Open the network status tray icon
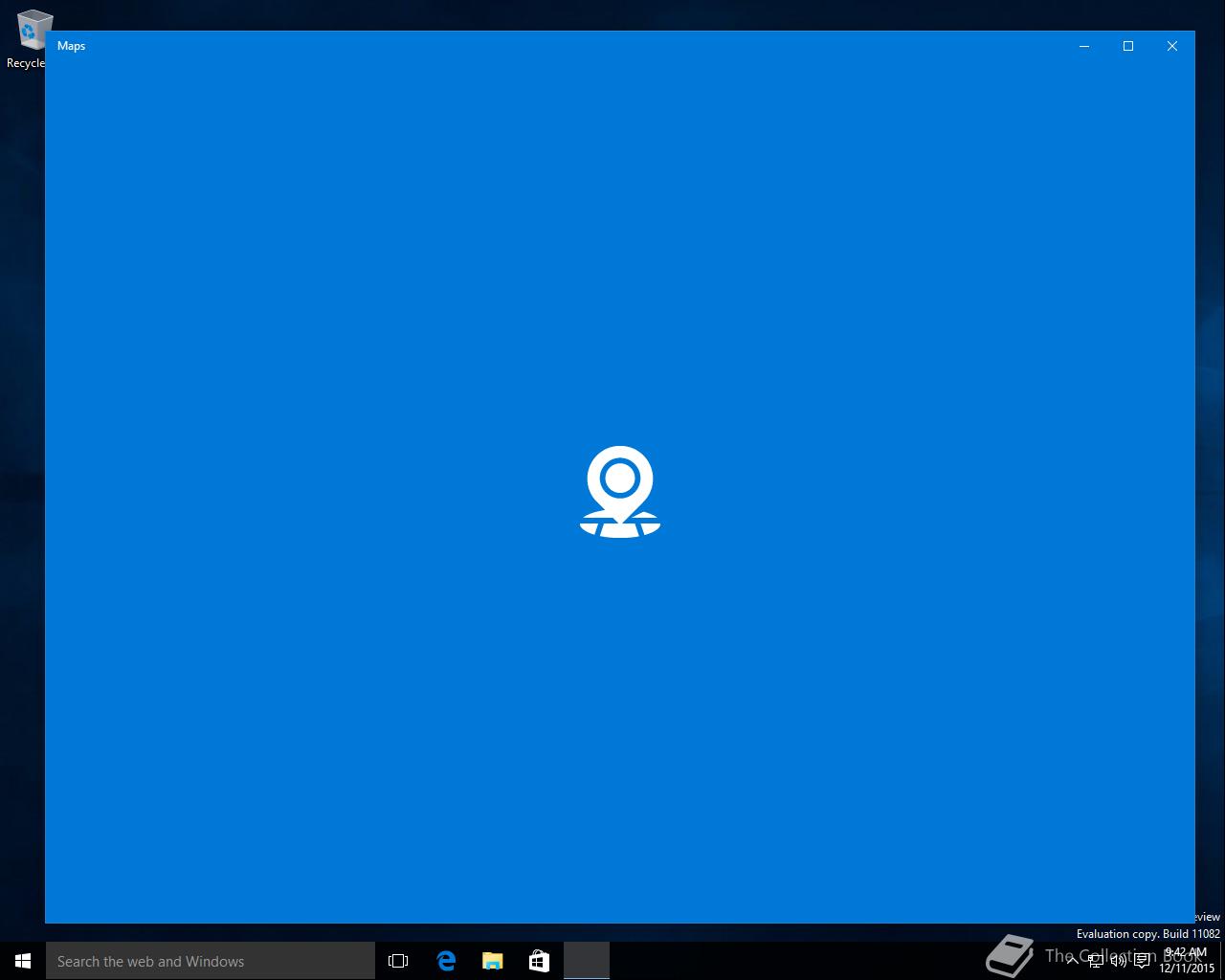Viewport: 1225px width, 980px height. point(1096,961)
